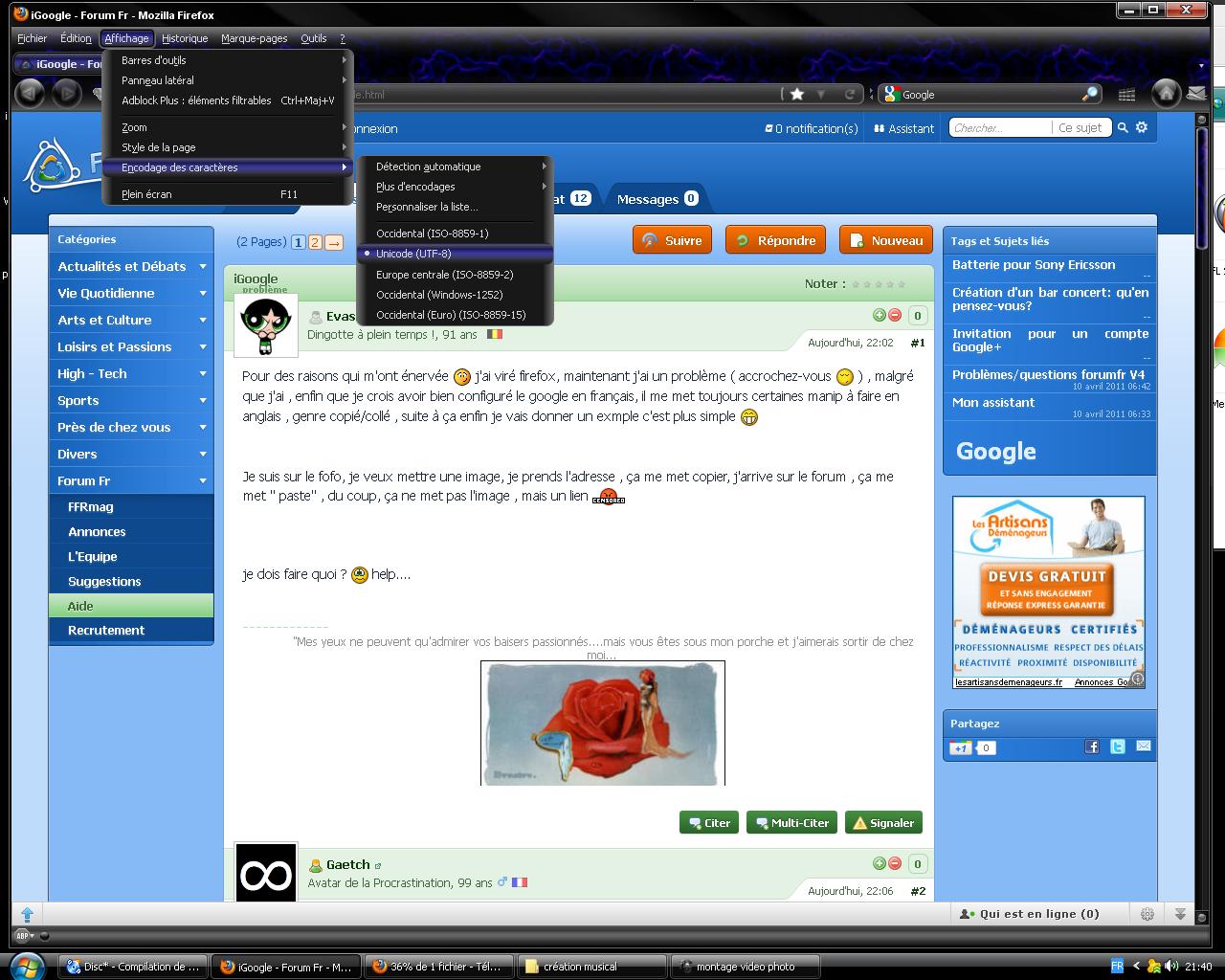Expand the Zoom submenu
Screen dimensions: 1225x980
(228, 127)
